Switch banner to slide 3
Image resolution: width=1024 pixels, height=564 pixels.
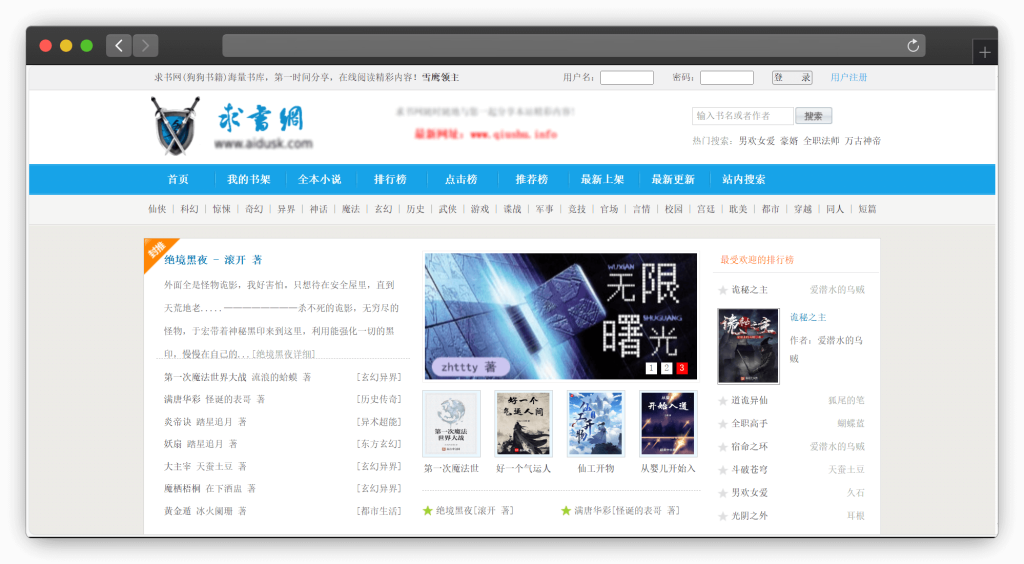[x=682, y=368]
